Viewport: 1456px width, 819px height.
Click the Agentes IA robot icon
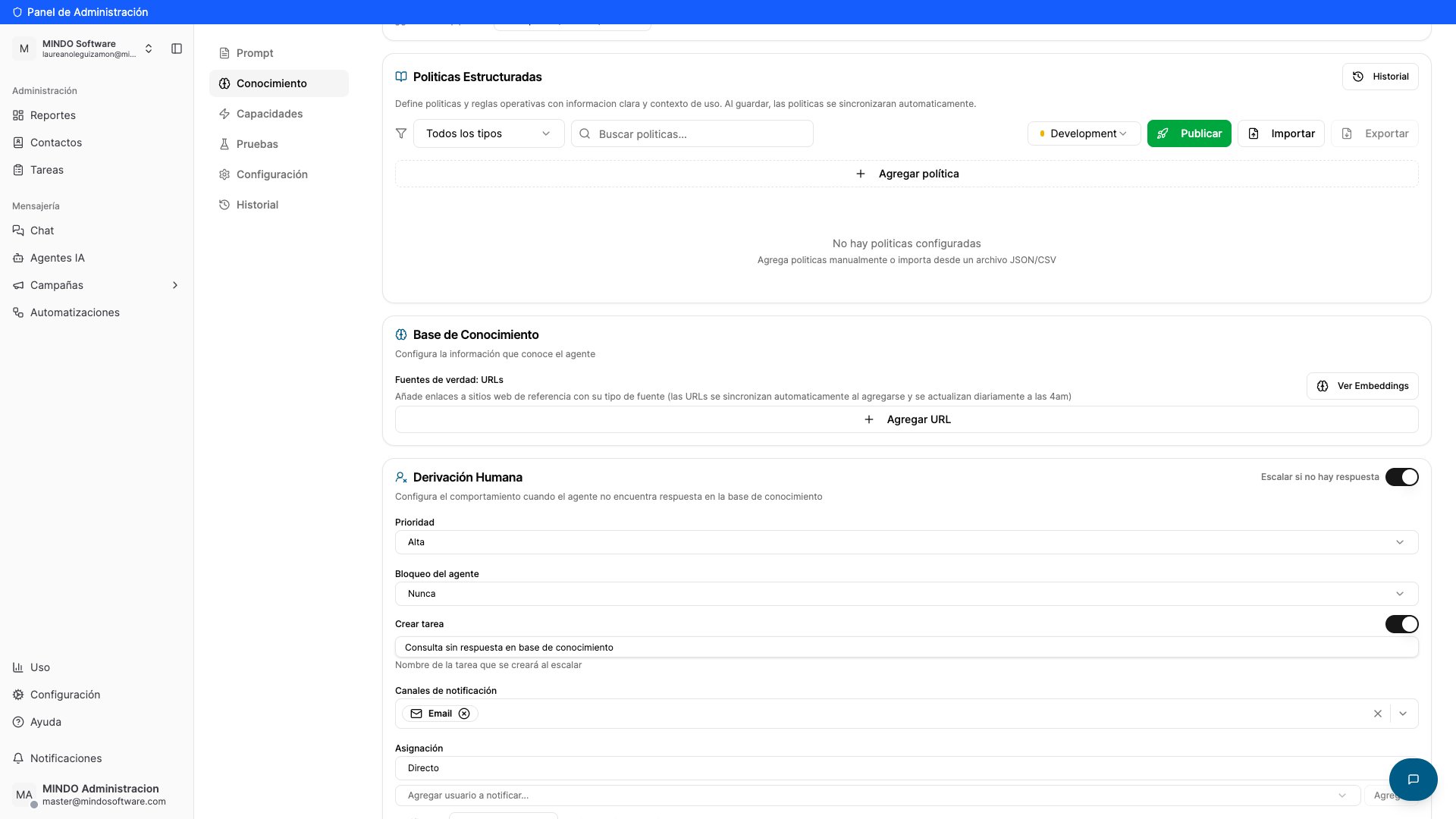coord(18,258)
